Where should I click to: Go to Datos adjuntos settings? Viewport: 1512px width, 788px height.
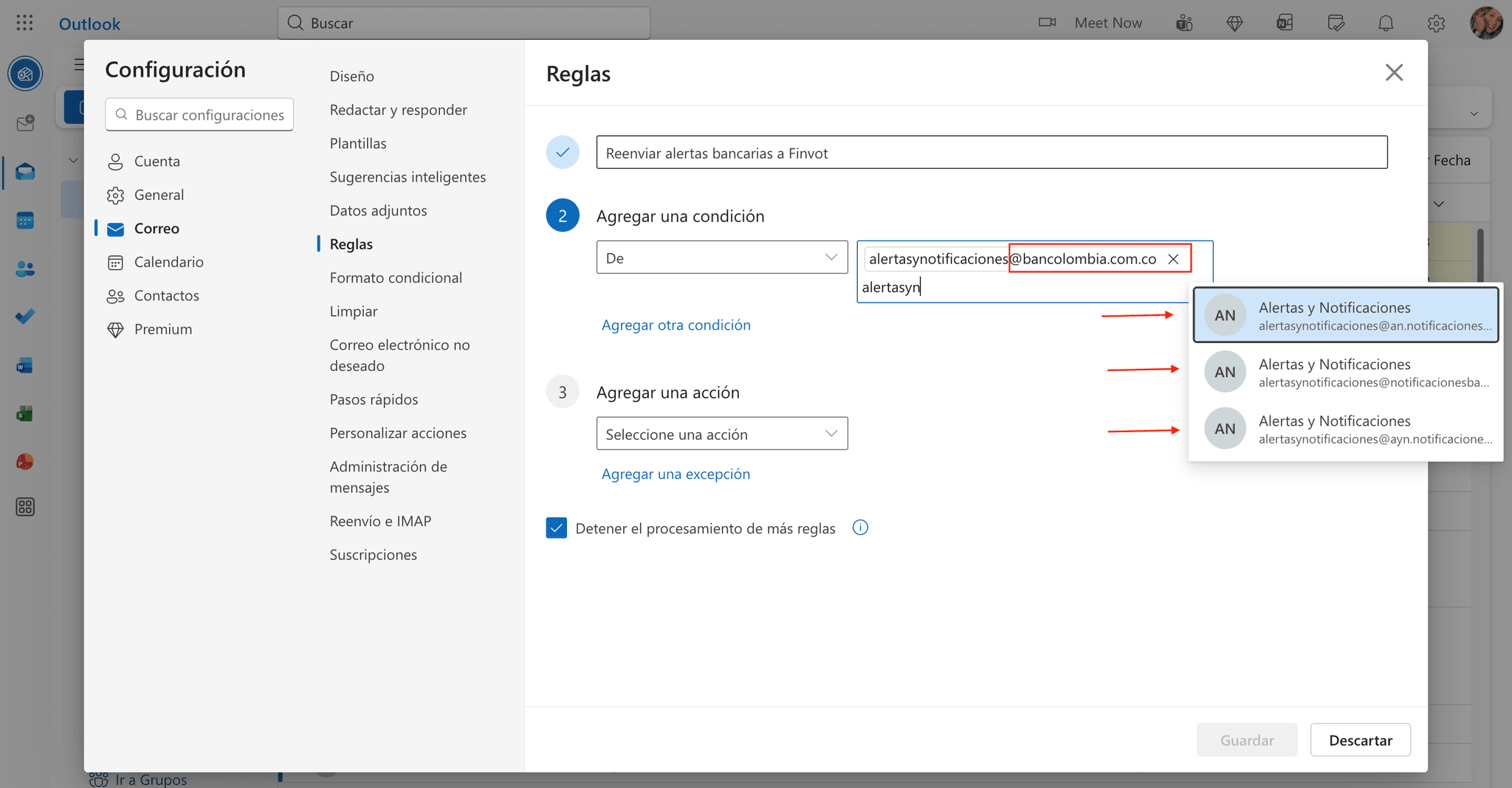click(378, 210)
